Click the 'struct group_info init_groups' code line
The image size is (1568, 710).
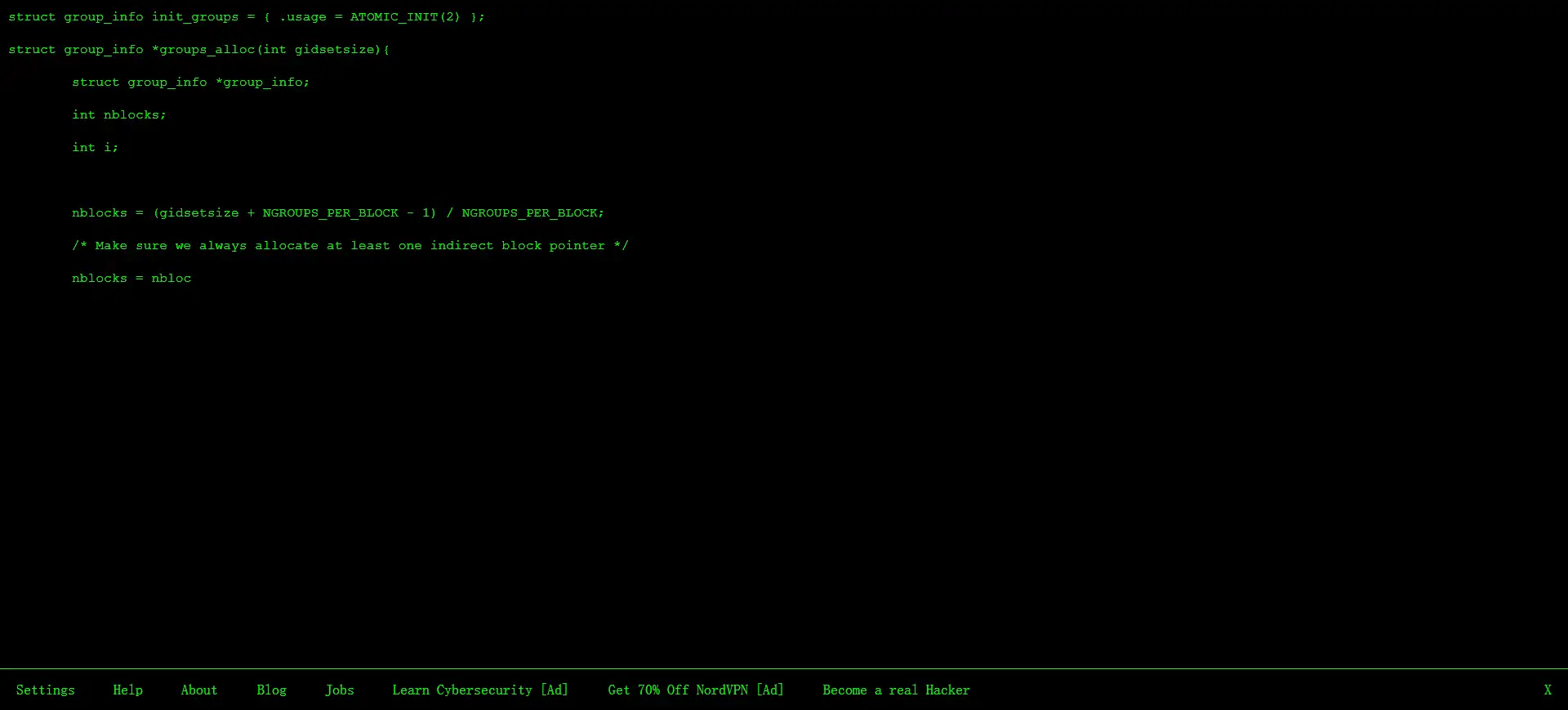tap(247, 17)
